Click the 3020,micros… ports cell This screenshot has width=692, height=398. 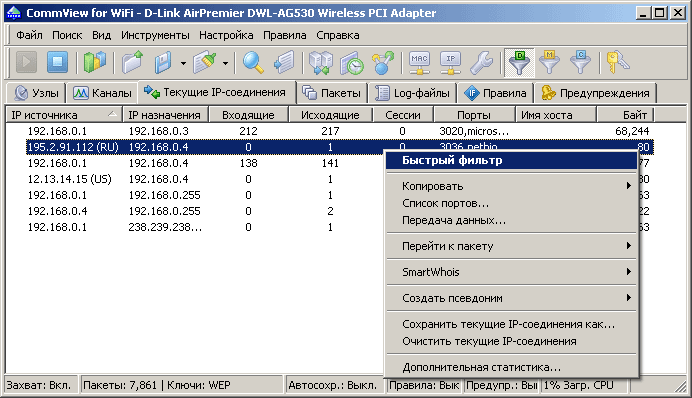click(474, 131)
